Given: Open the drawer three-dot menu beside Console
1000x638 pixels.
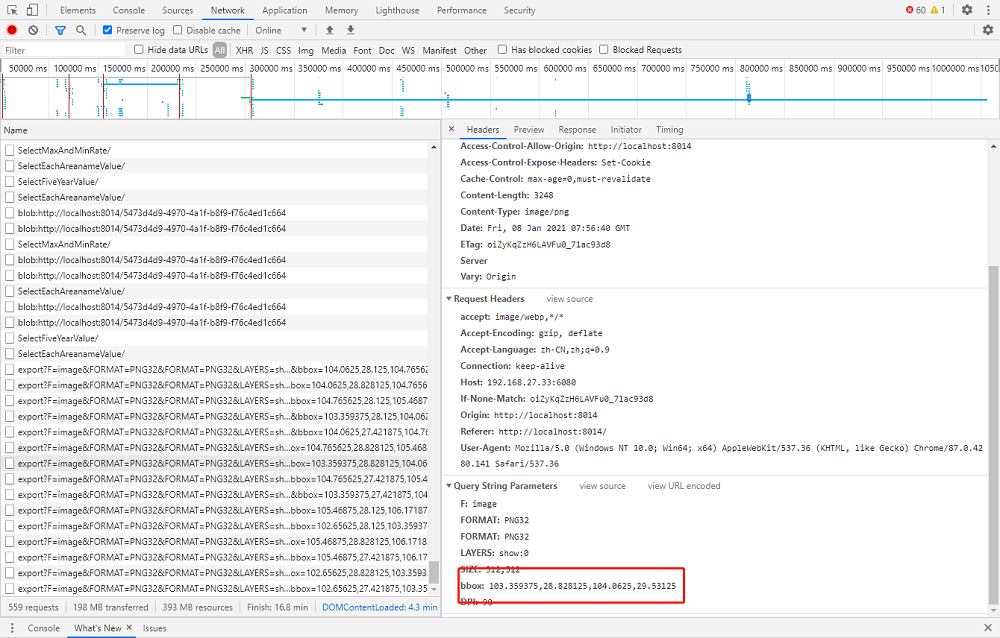Looking at the screenshot, I should click(x=12, y=628).
